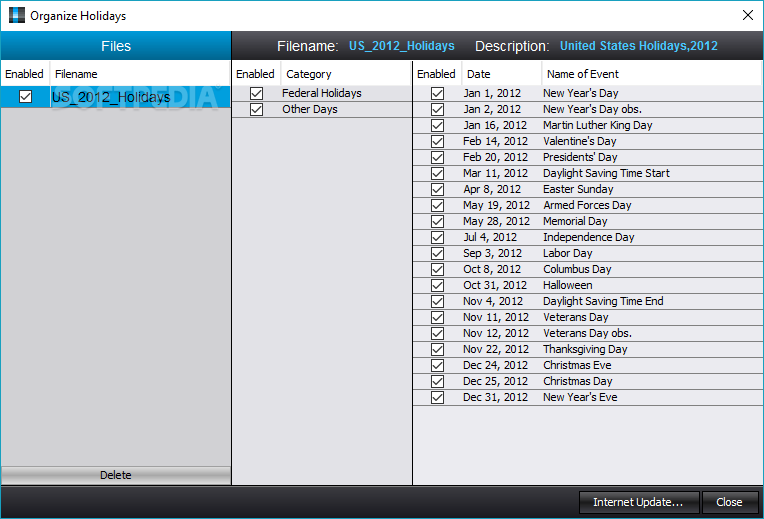
Task: Click the Enabled header in the Files list
Action: tap(25, 74)
